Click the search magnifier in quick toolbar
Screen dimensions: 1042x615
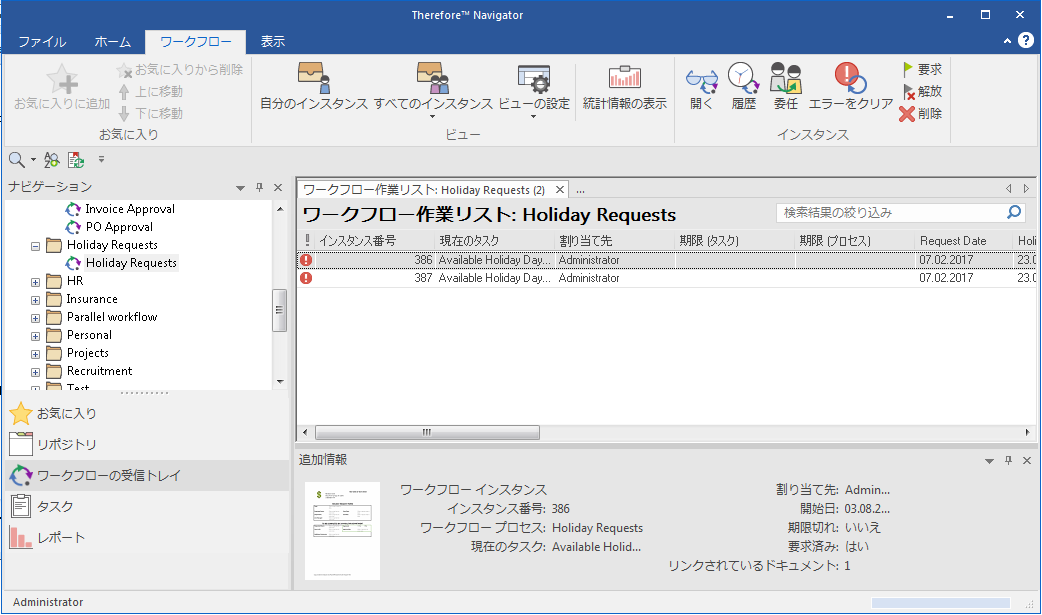pos(17,160)
